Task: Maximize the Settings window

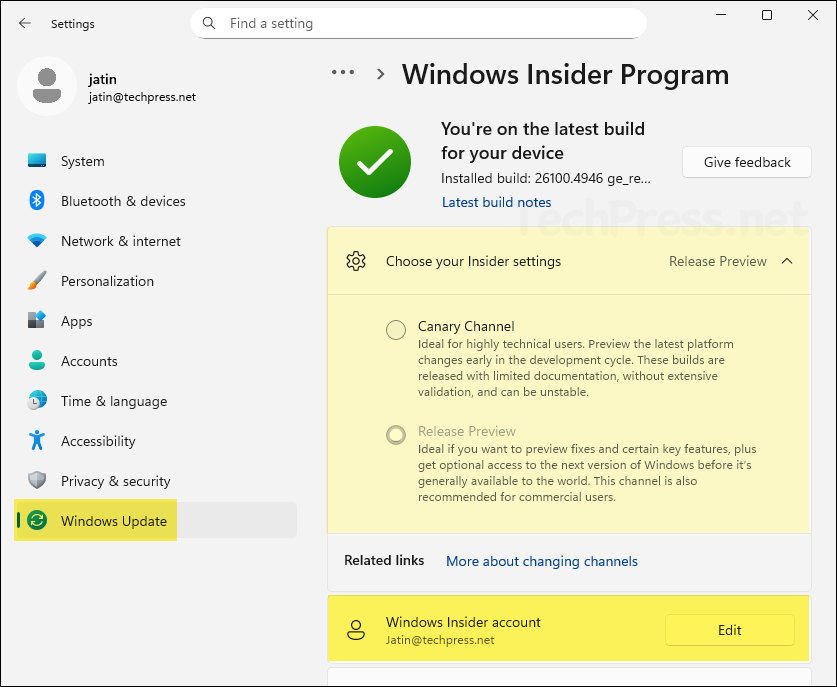Action: click(767, 15)
